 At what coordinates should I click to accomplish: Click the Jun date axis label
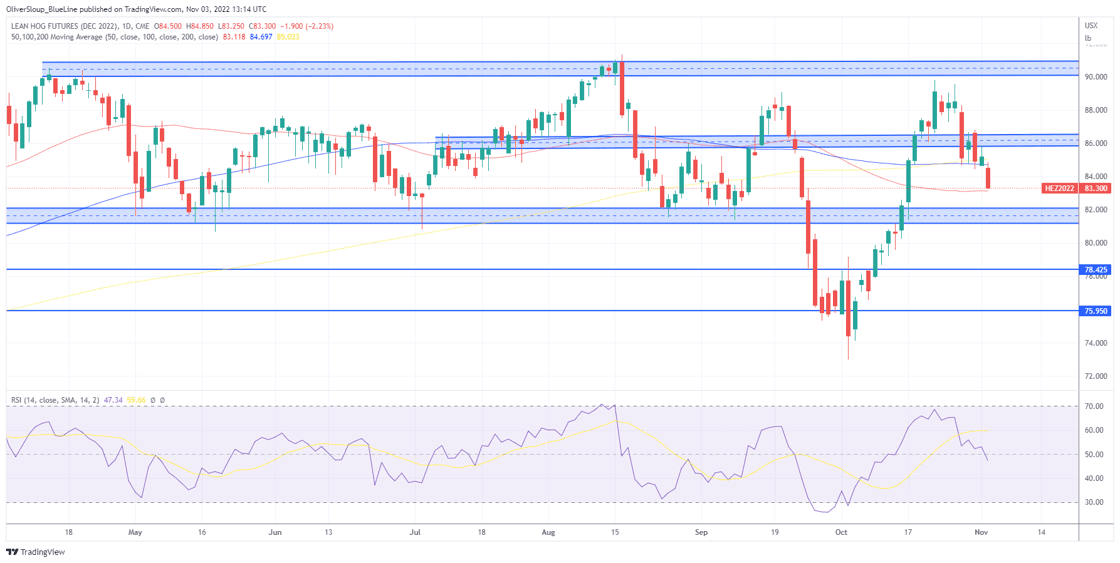point(276,532)
